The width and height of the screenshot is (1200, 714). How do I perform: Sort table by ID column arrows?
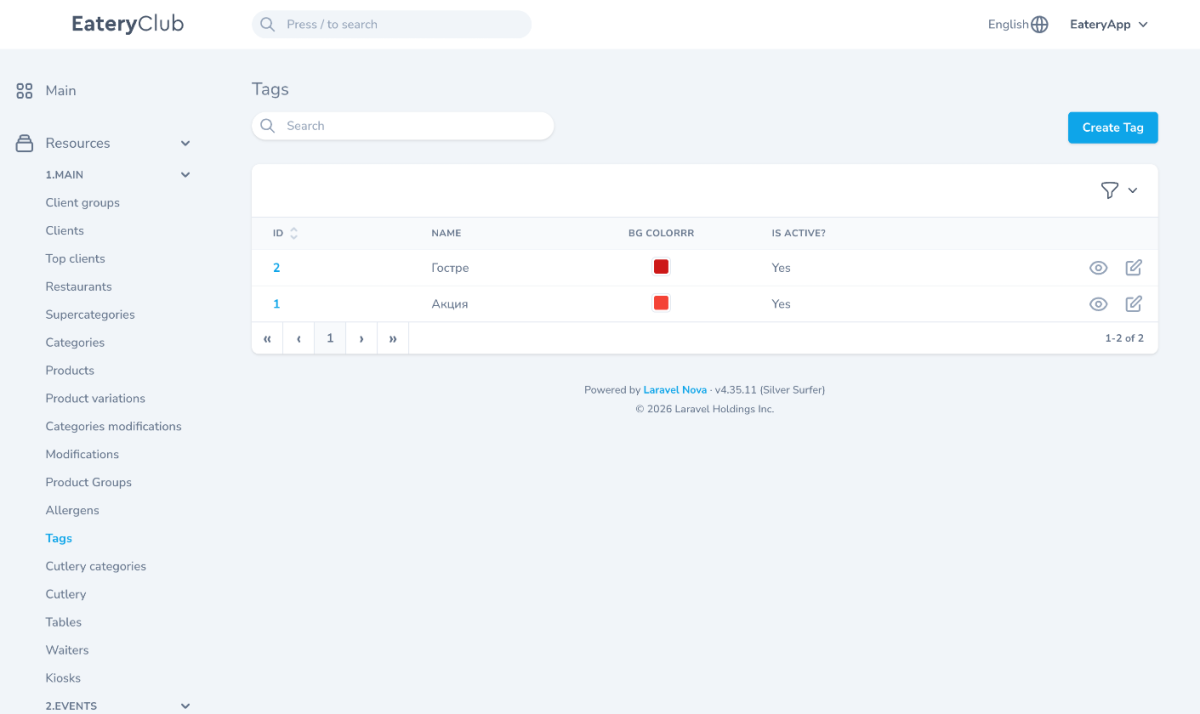click(x=293, y=233)
